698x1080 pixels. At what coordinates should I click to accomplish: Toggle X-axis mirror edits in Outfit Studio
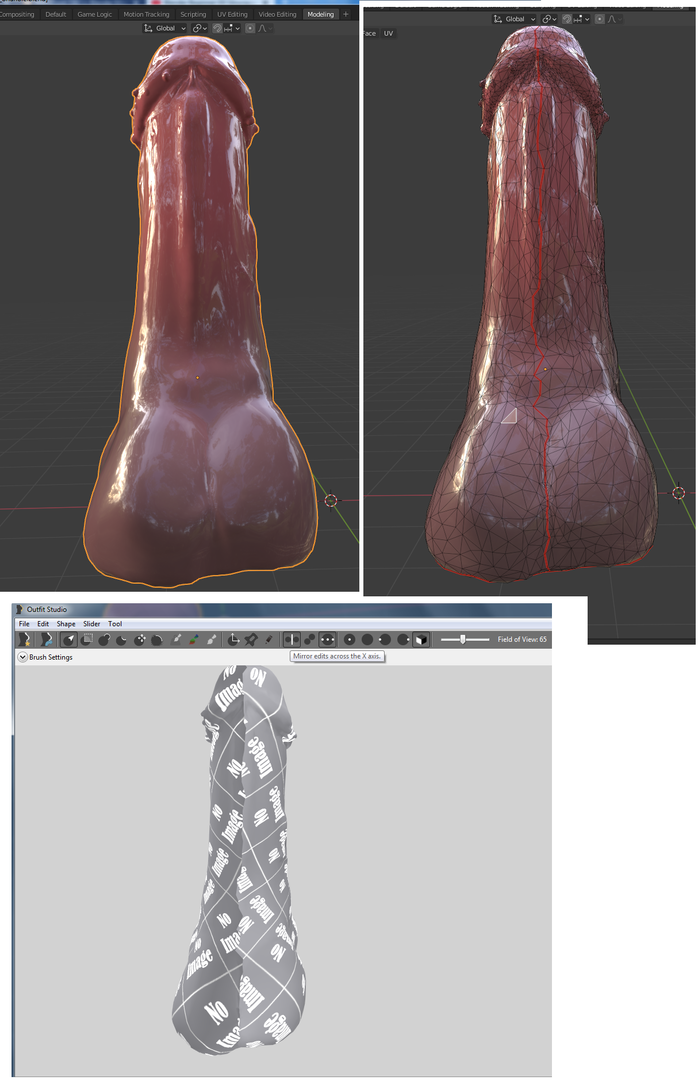coord(292,640)
